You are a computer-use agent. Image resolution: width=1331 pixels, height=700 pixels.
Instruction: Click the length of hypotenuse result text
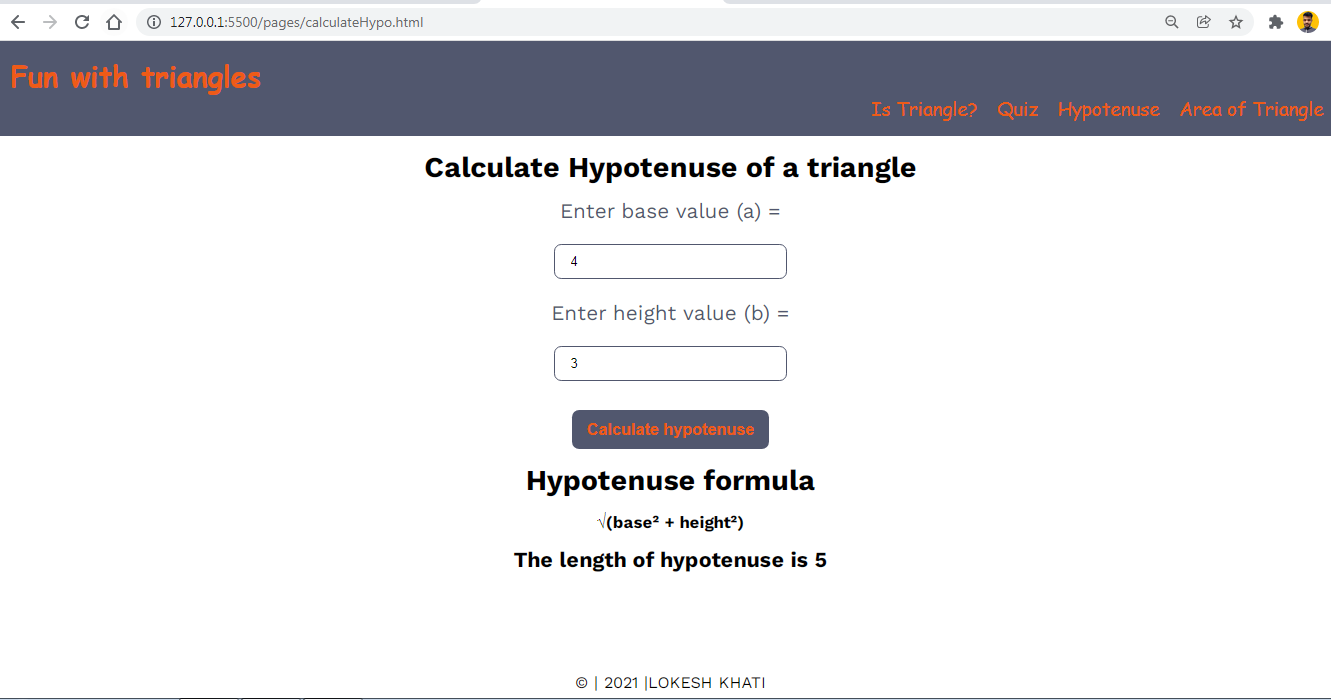670,560
